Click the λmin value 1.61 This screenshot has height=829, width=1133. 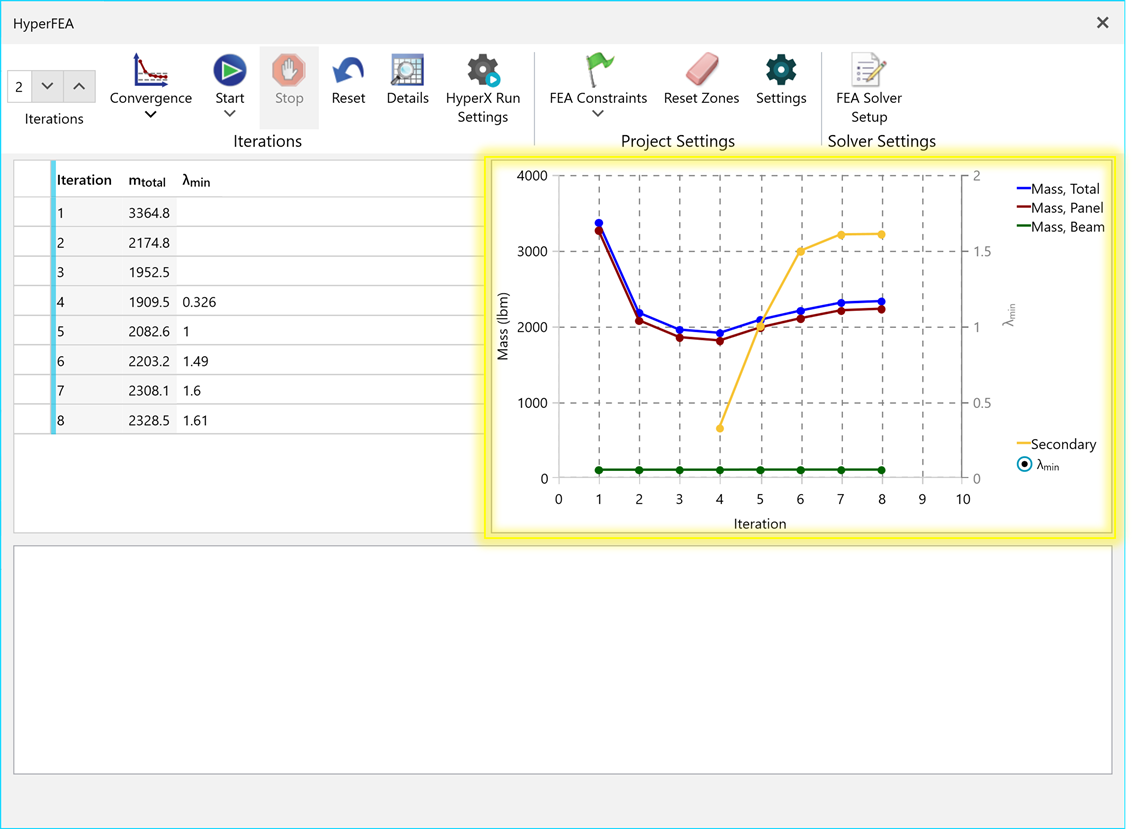click(x=195, y=421)
